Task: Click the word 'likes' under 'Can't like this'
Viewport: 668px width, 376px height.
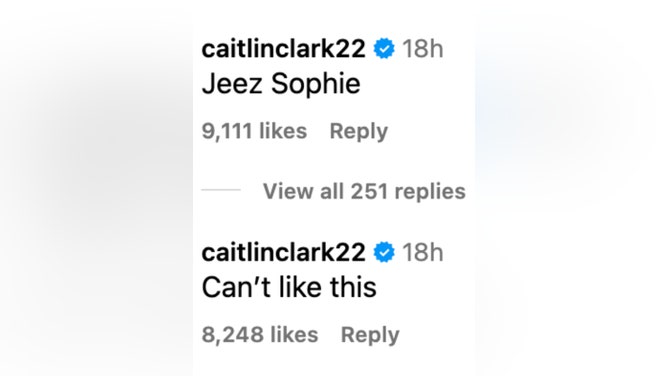Action: click(x=294, y=334)
